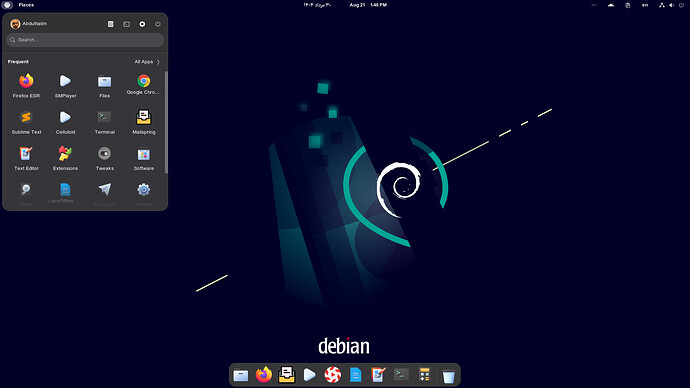Launch Celluloid from the app menu

click(65, 122)
